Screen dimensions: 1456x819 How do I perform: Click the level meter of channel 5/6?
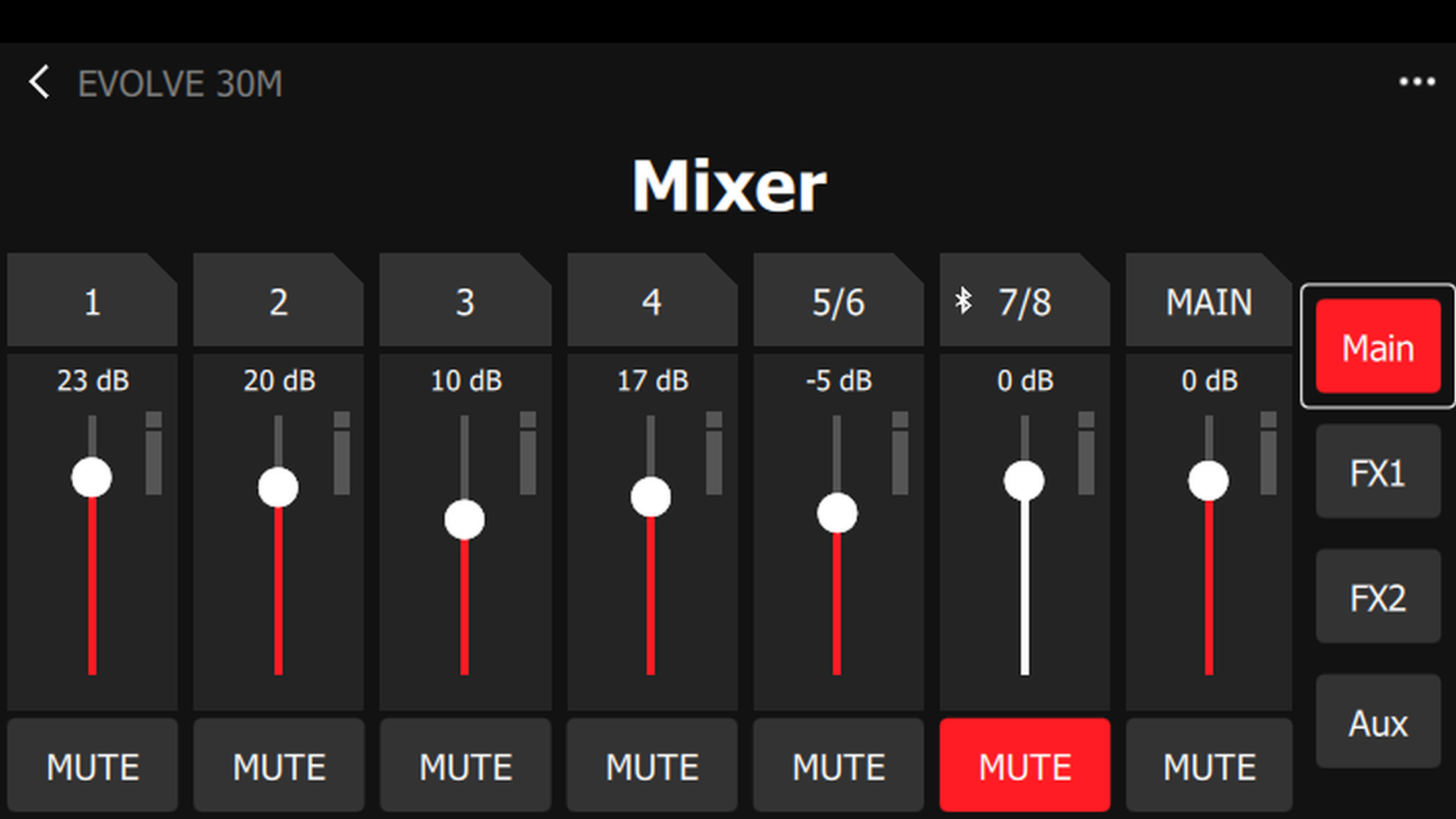coord(900,453)
